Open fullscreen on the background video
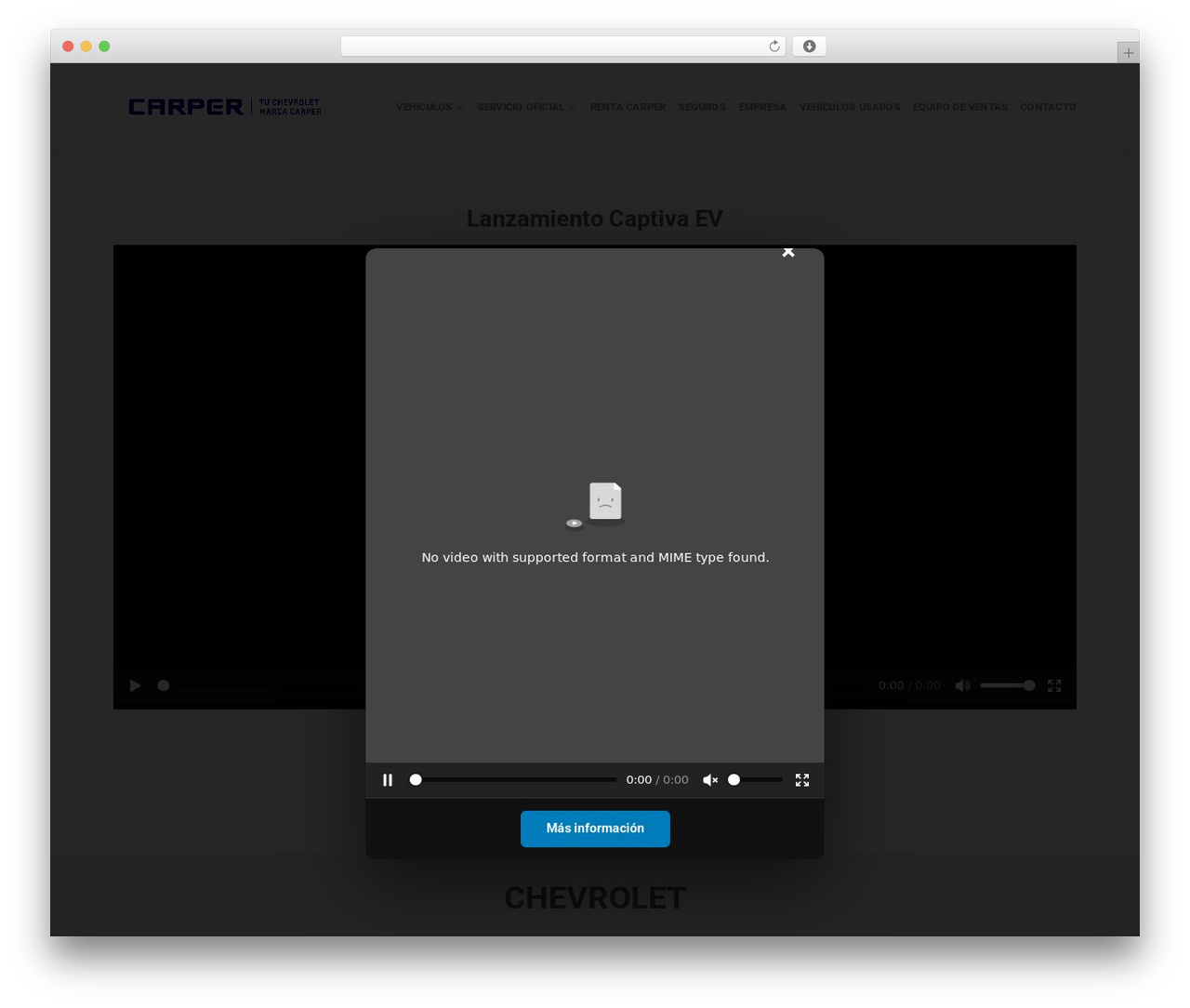The image size is (1190, 1008). (x=1054, y=685)
